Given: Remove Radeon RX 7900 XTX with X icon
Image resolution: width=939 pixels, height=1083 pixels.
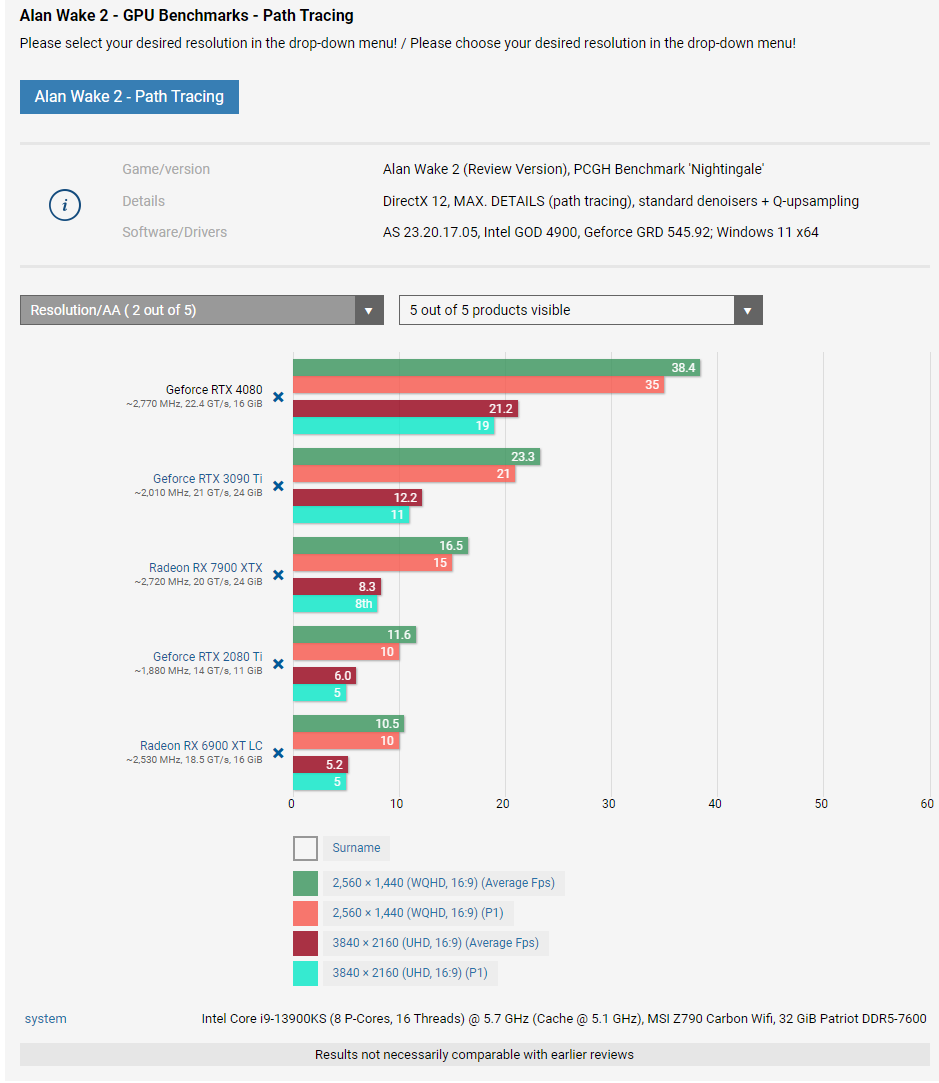Looking at the screenshot, I should point(278,575).
